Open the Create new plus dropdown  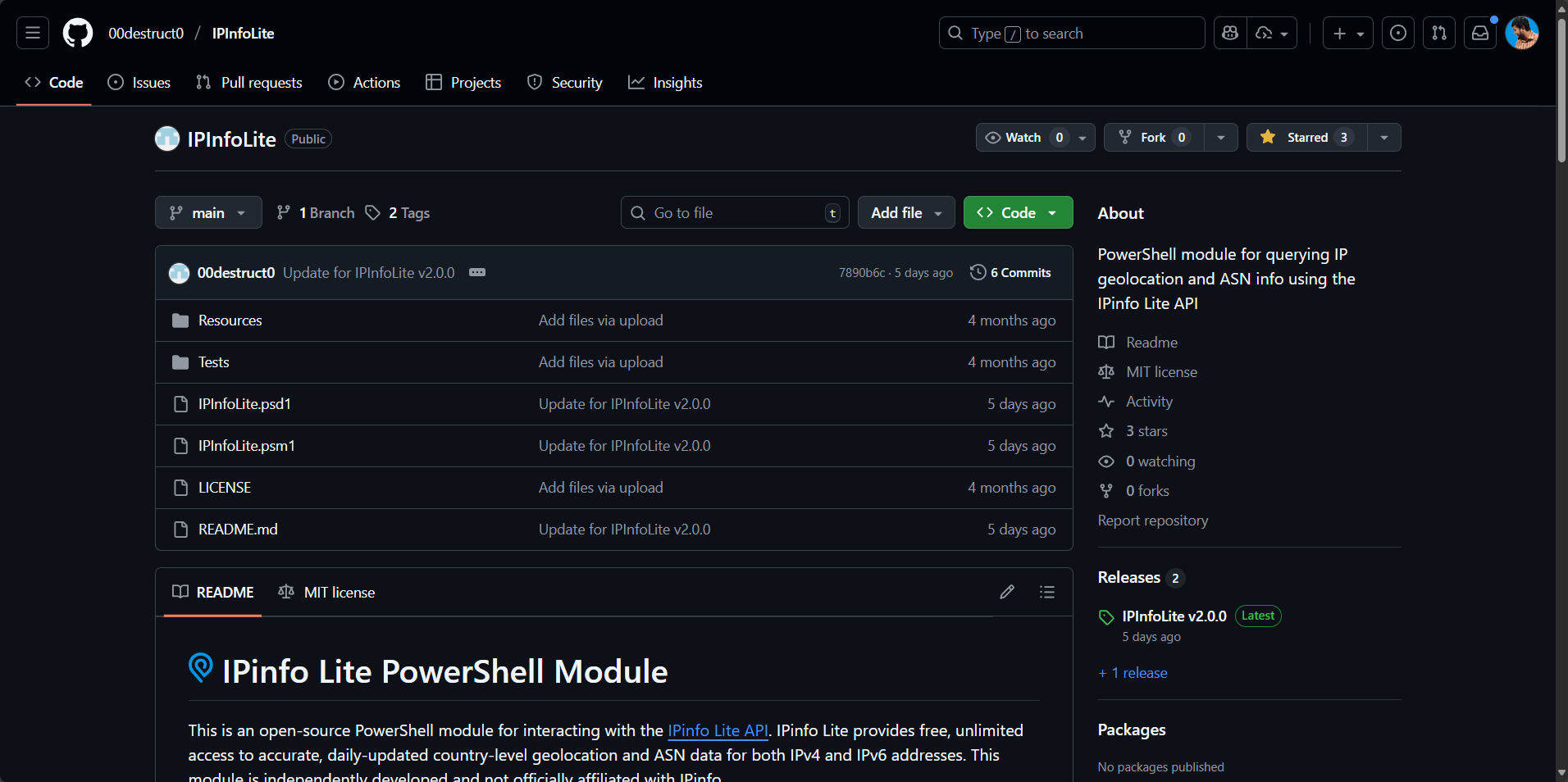point(1348,33)
